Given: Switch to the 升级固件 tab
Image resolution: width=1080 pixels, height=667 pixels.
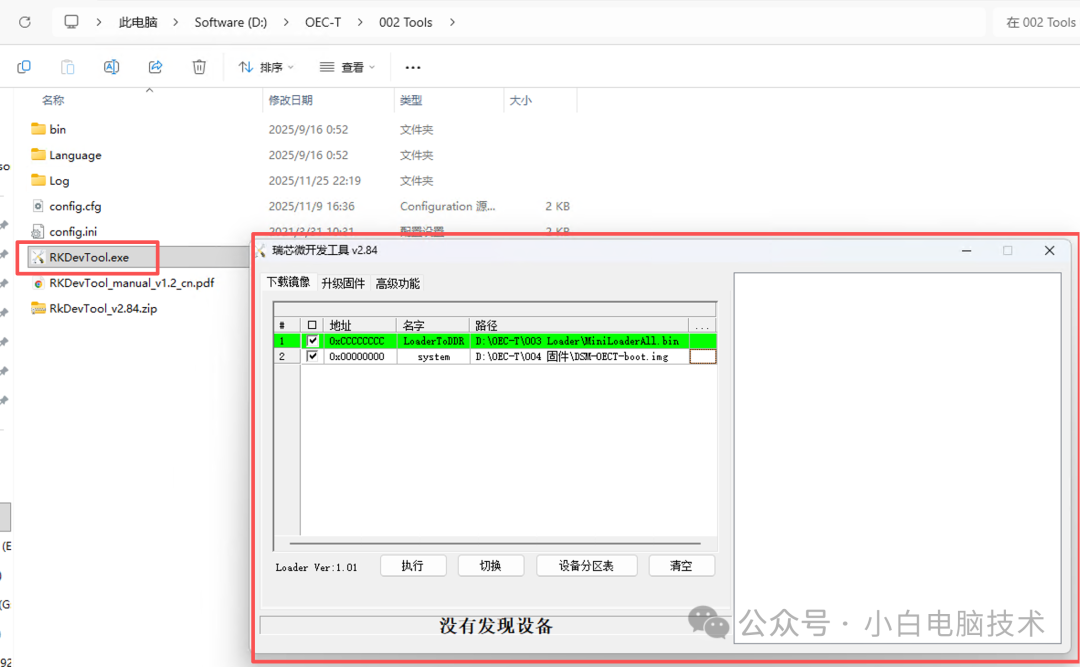Looking at the screenshot, I should [343, 283].
